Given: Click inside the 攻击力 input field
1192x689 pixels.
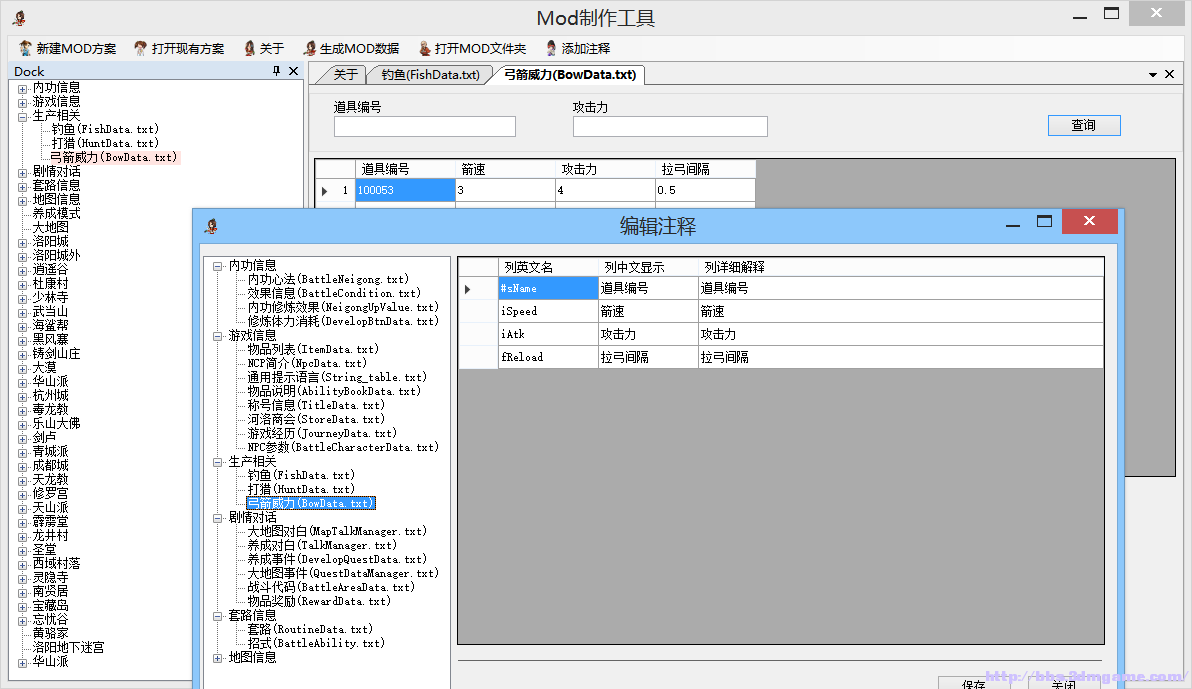Looking at the screenshot, I should click(670, 126).
